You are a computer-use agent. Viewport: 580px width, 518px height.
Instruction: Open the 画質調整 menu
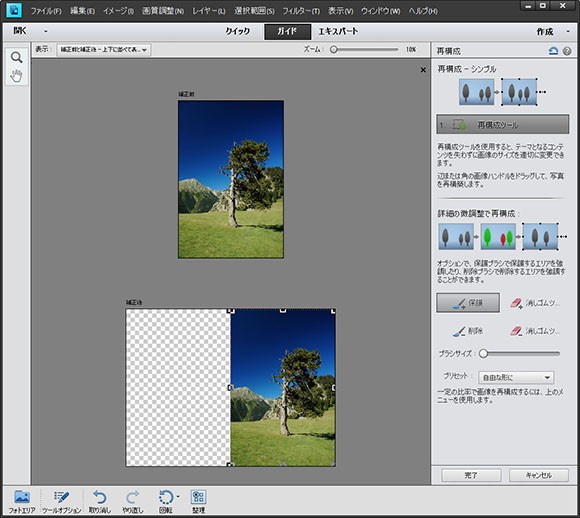[163, 11]
